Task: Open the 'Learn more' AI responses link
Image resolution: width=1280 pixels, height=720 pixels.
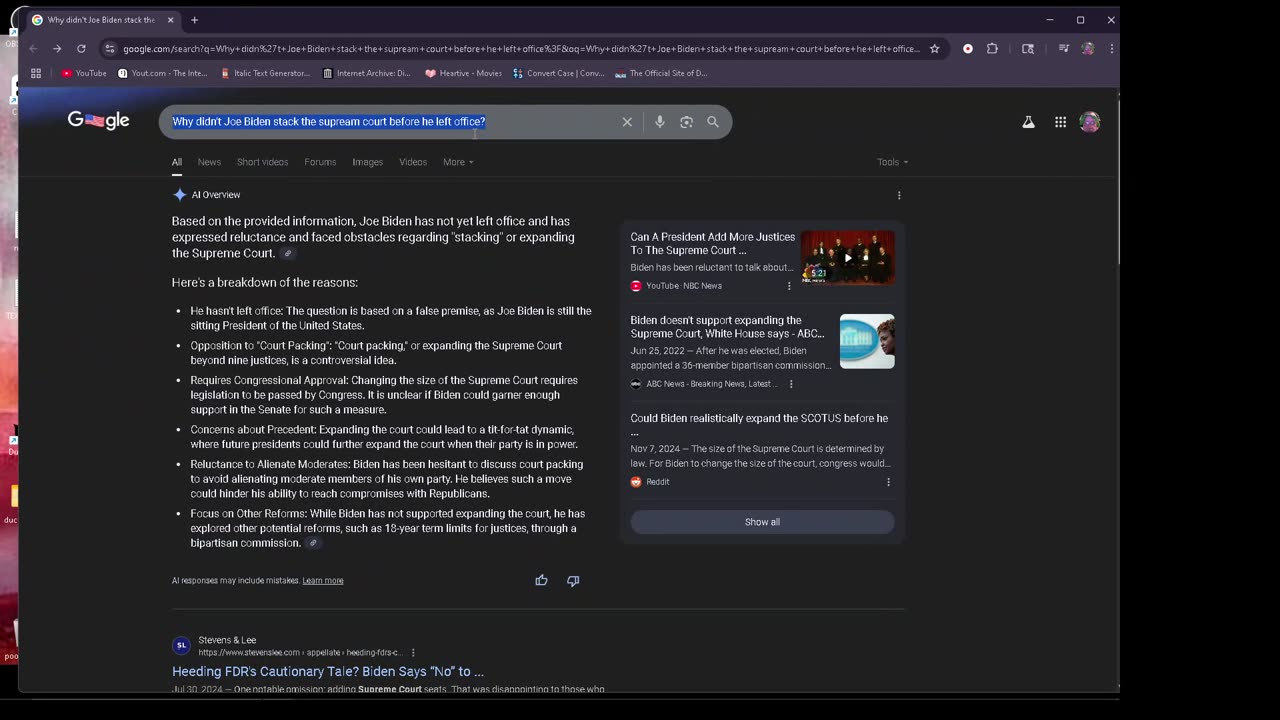Action: tap(323, 581)
